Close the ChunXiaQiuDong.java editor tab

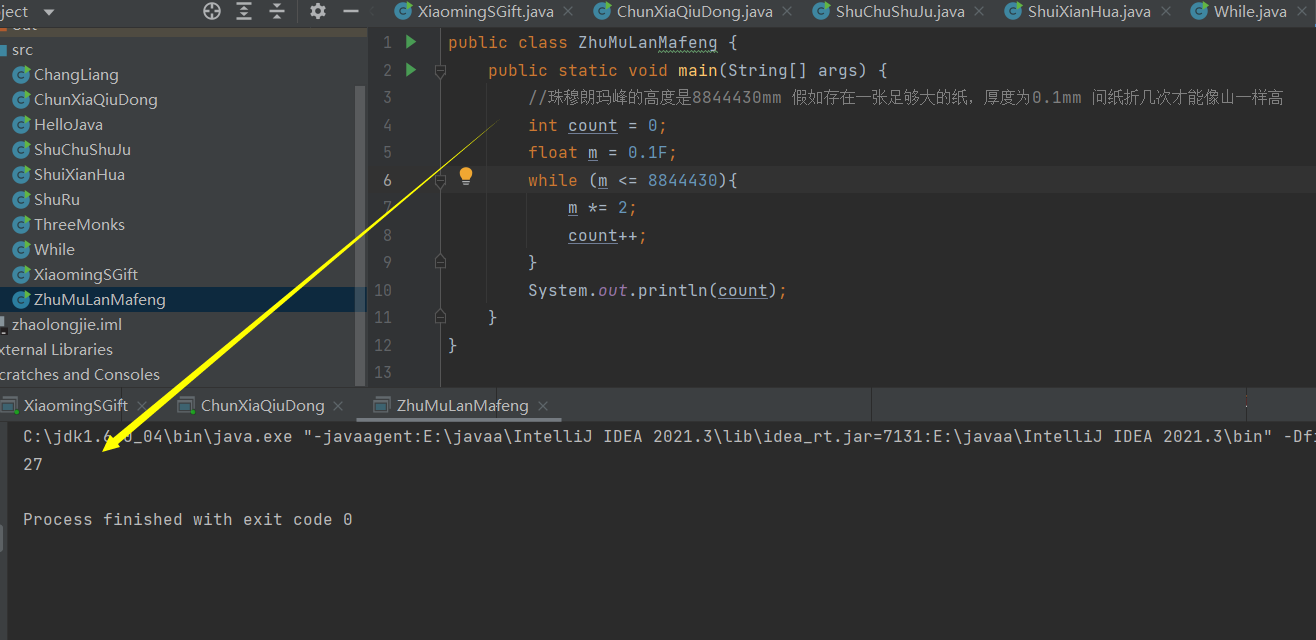(x=787, y=12)
